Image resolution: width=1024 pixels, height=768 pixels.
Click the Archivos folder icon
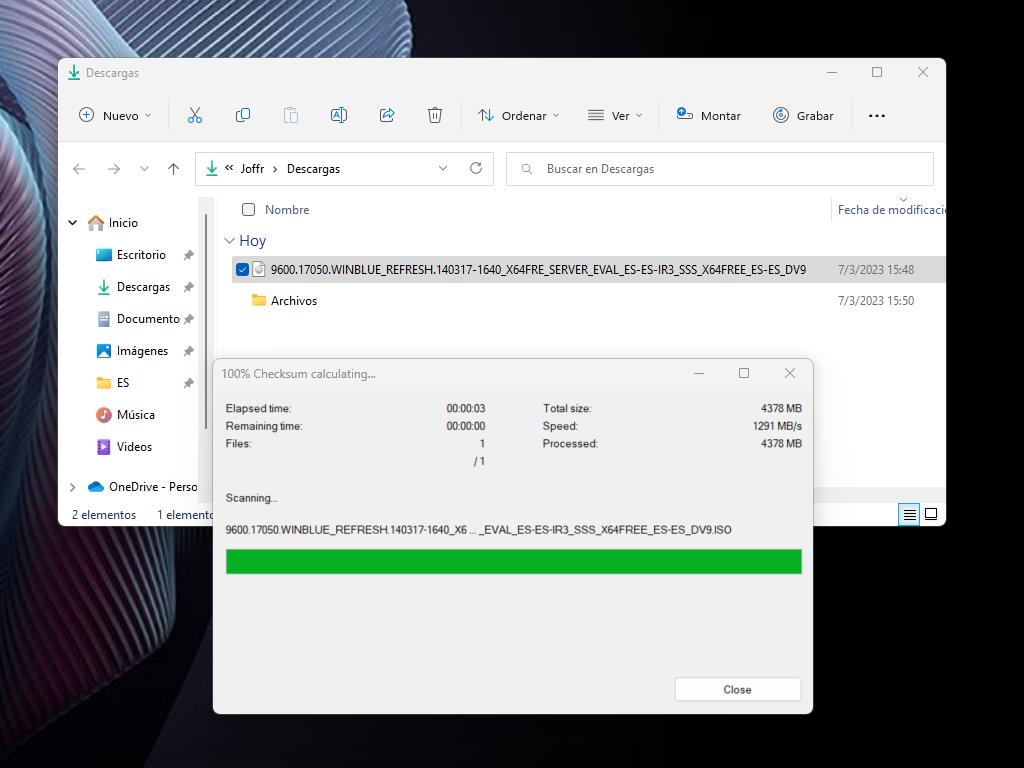[x=259, y=300]
